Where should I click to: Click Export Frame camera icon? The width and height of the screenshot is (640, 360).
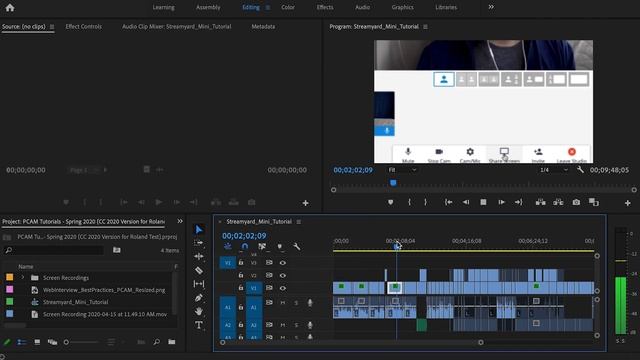[x=576, y=202]
